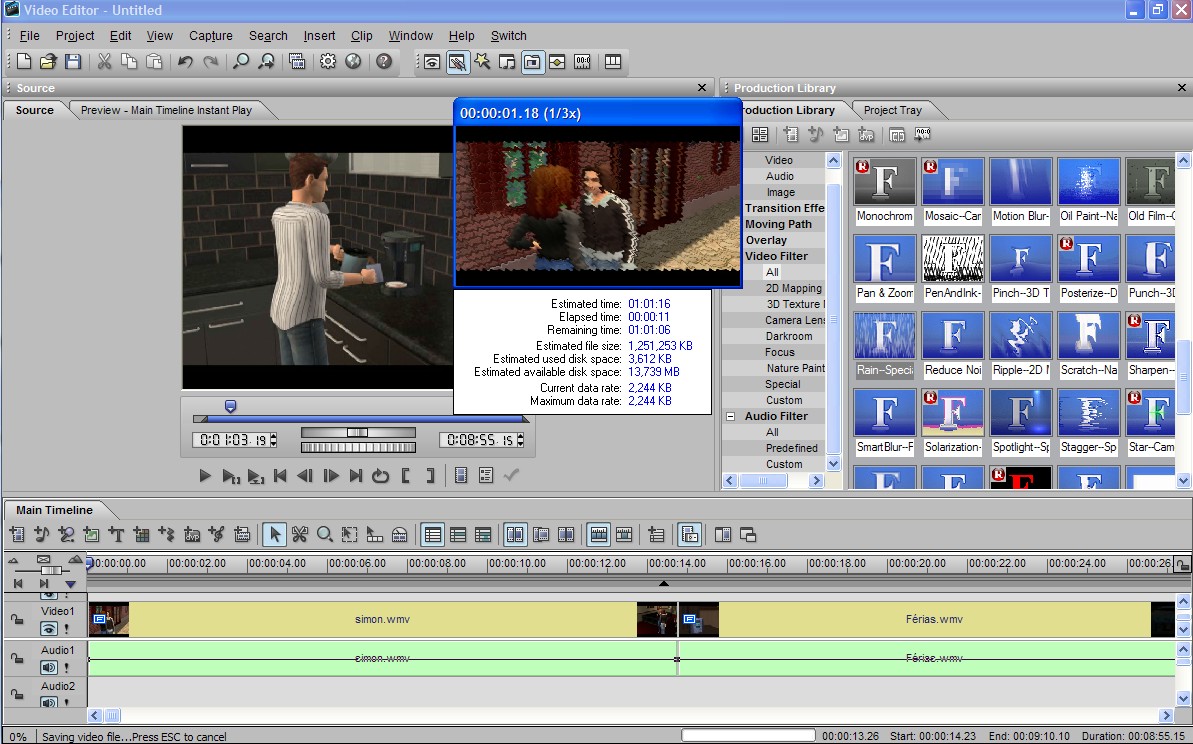Insert a DVP clip with the dvp icon
The image size is (1193, 744).
[192, 535]
